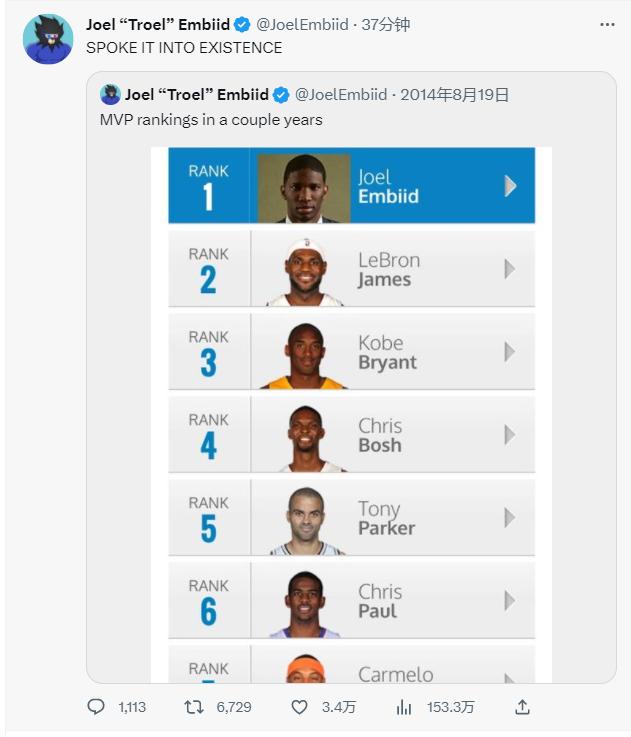Click the 2014年8月19日 quoted tweet date
This screenshot has height=737, width=631.
[x=455, y=95]
